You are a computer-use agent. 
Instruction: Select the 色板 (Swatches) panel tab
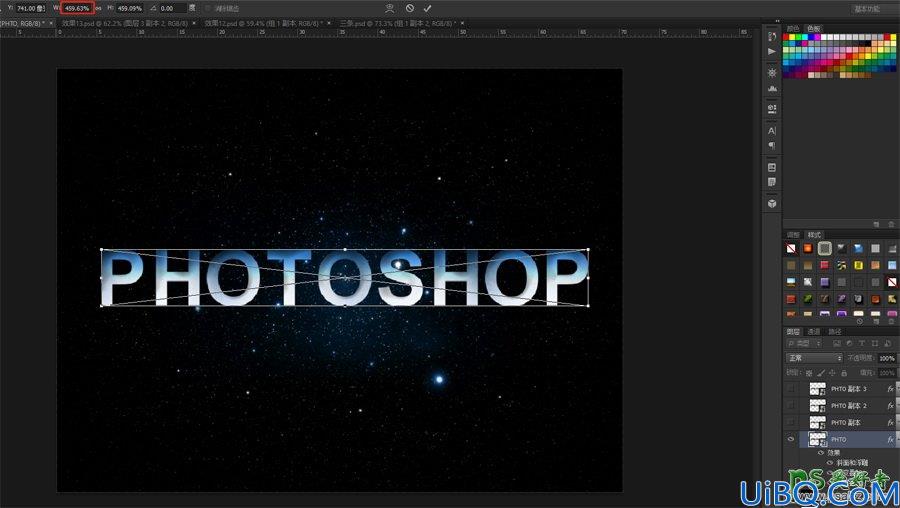[x=814, y=28]
